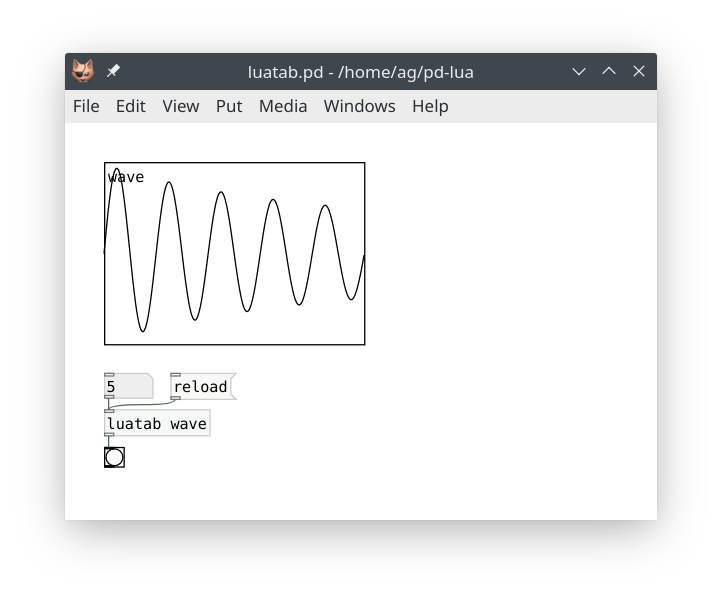
Task: Open the View menu
Action: click(x=181, y=106)
